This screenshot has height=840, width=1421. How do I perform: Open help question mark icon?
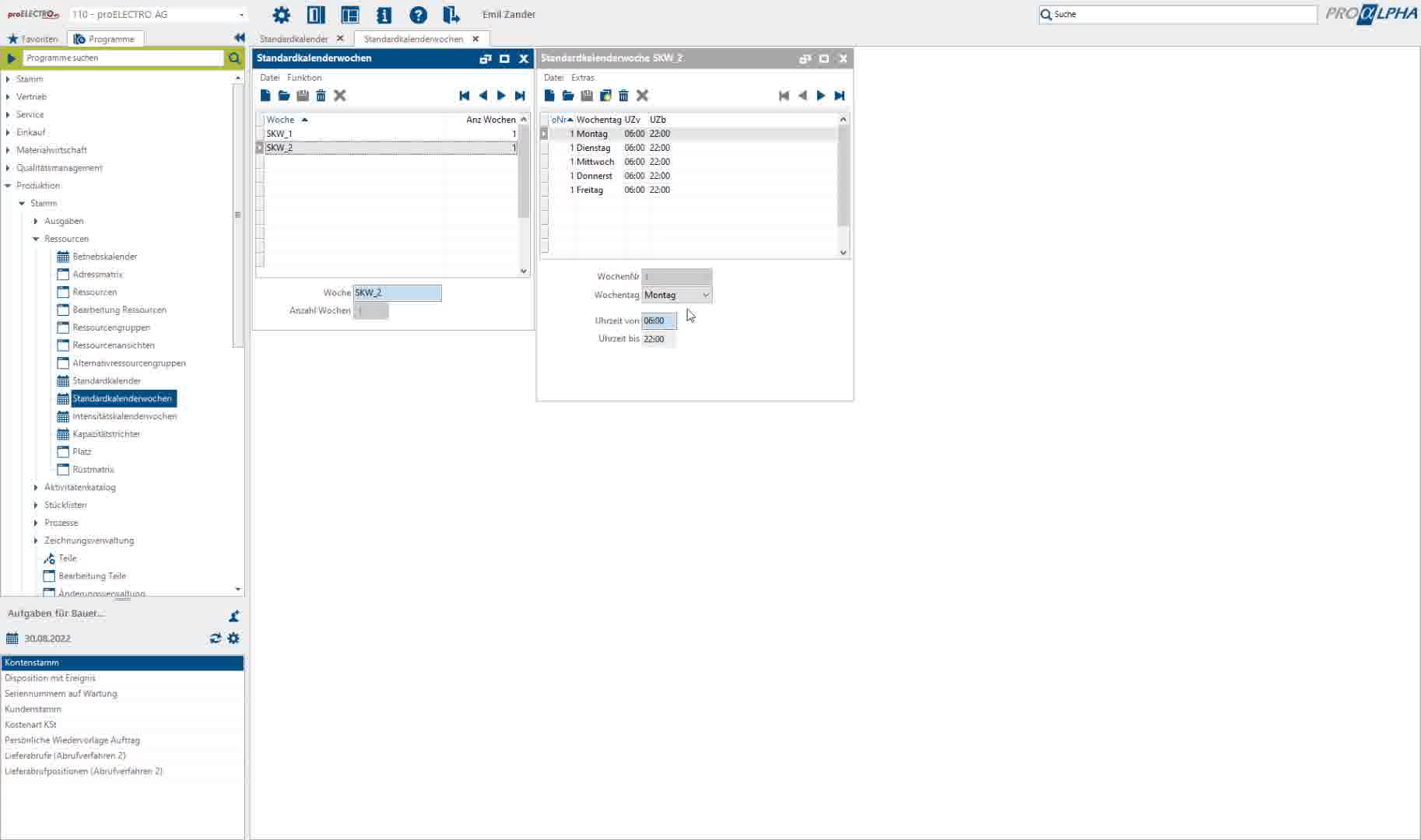(x=418, y=15)
